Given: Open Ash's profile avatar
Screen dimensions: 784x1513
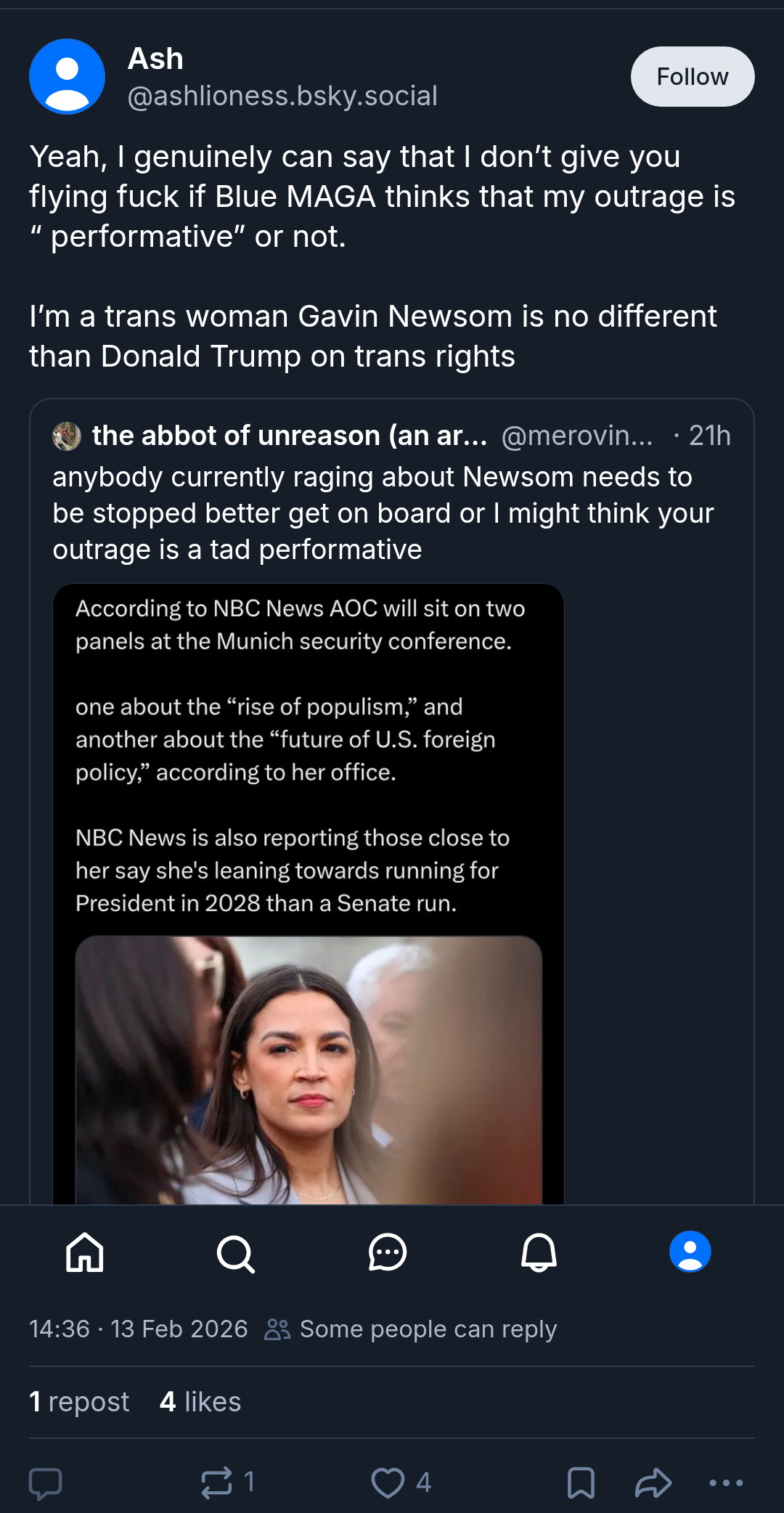Looking at the screenshot, I should click(67, 76).
